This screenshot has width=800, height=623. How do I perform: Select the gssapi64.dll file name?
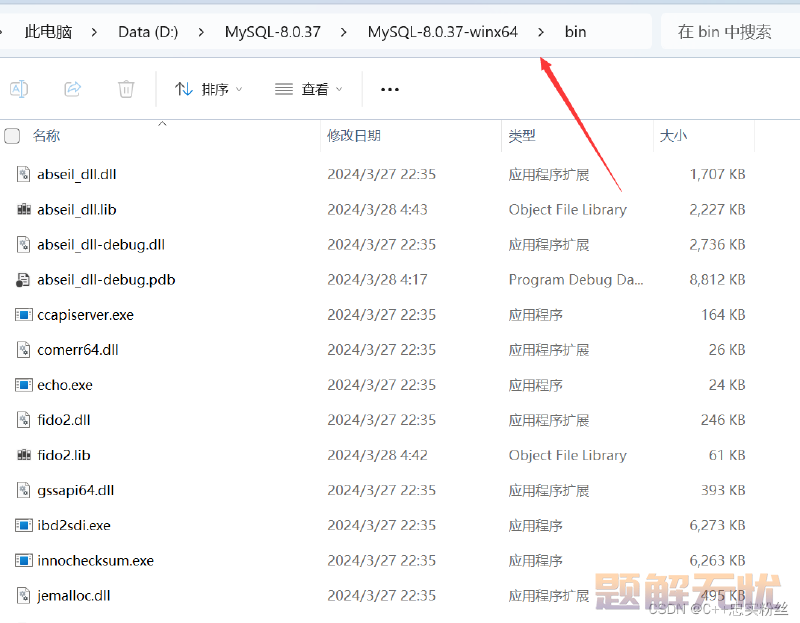point(76,490)
